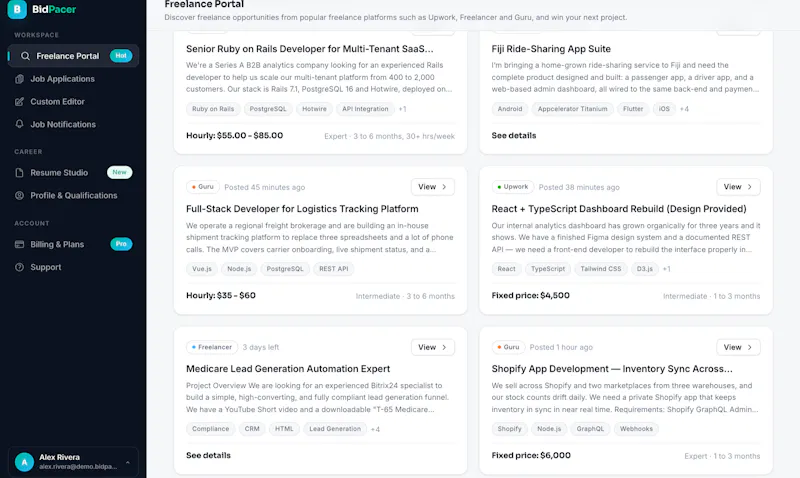
Task: Click the Fixed price: $6,000 text
Action: click(x=531, y=455)
